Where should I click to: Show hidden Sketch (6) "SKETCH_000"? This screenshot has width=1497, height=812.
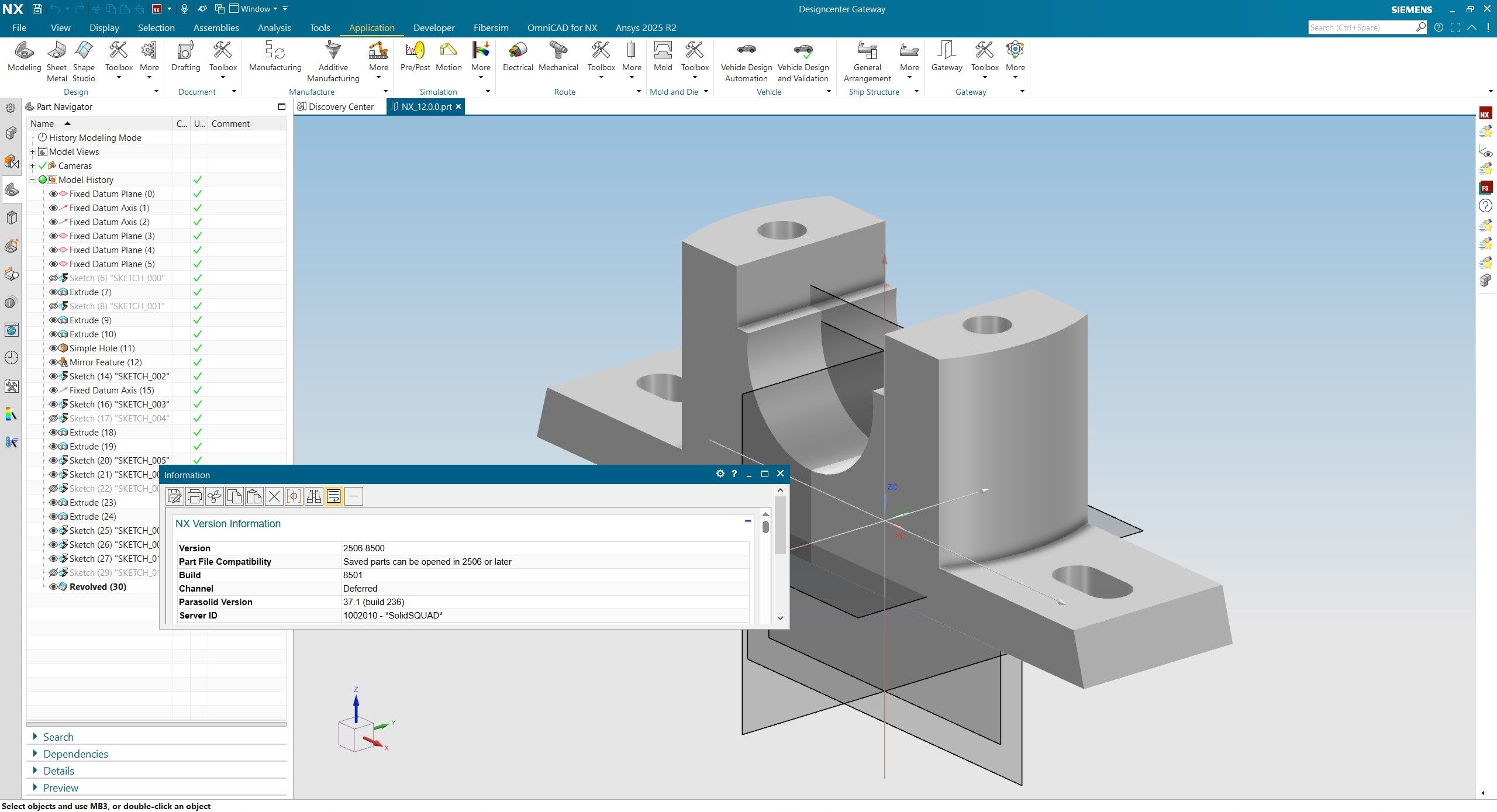pyautogui.click(x=53, y=278)
